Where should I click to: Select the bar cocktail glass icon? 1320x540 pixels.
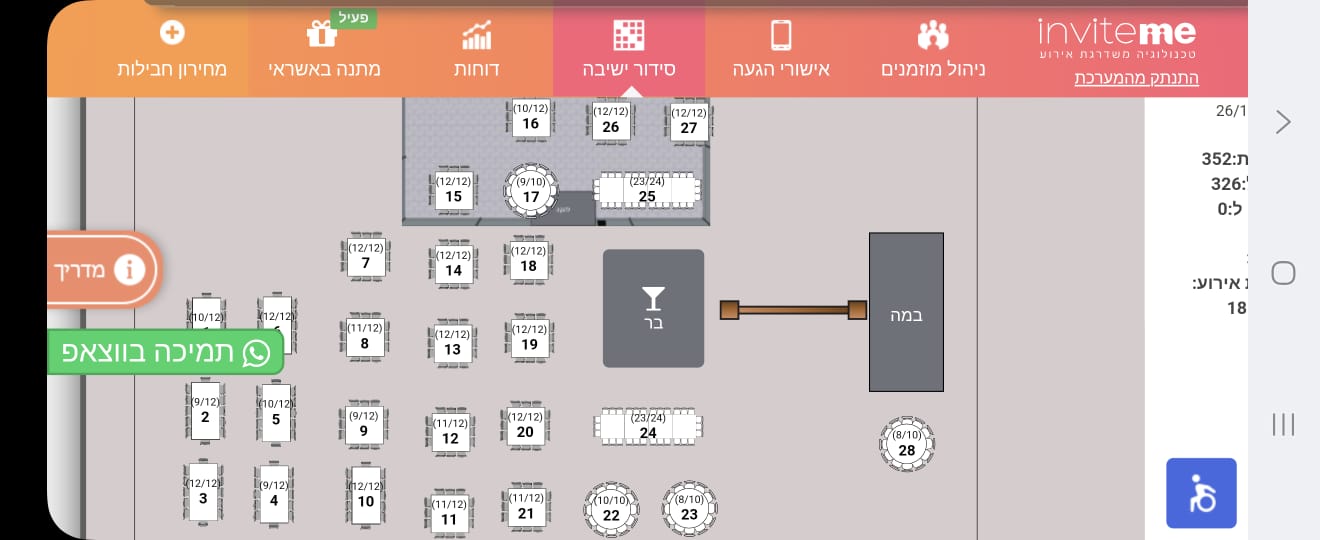653,298
